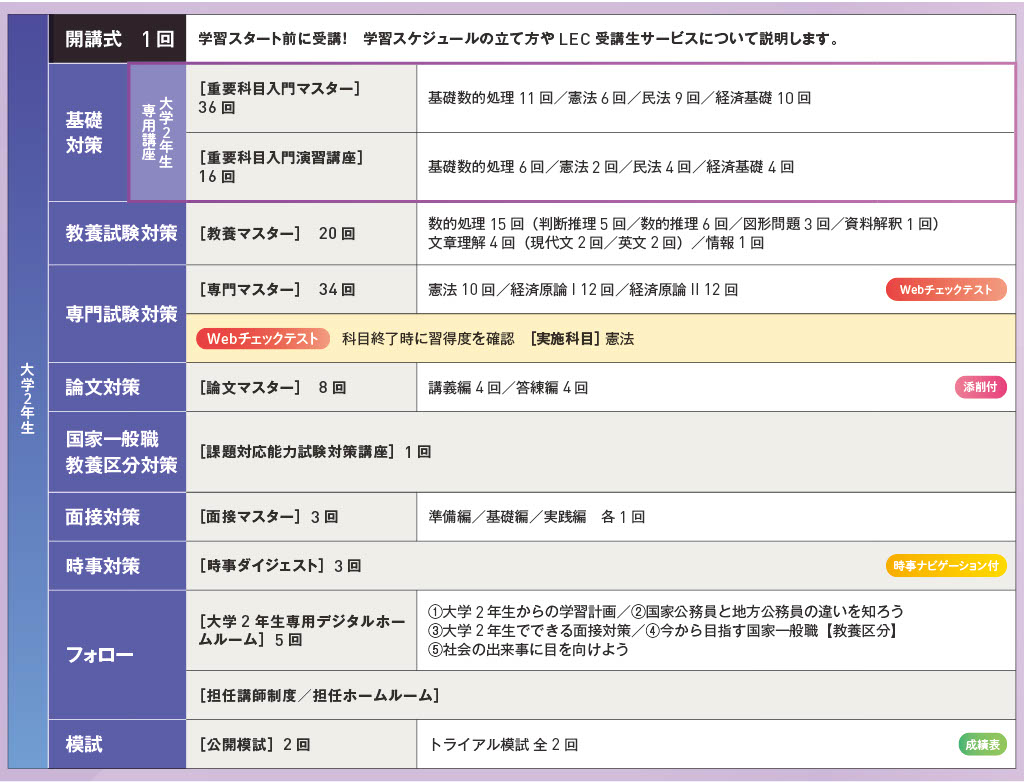Screen dimensions: 1024x782
Task: Click [教養マスター] 20回 cell
Action: (x=301, y=233)
